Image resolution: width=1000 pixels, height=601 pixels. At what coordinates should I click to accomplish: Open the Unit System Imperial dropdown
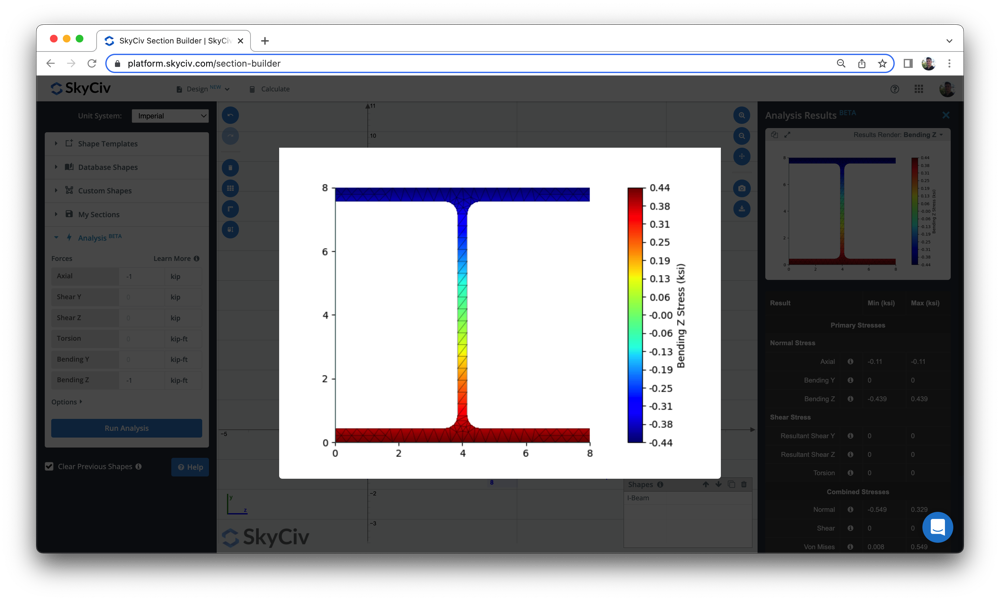point(169,116)
